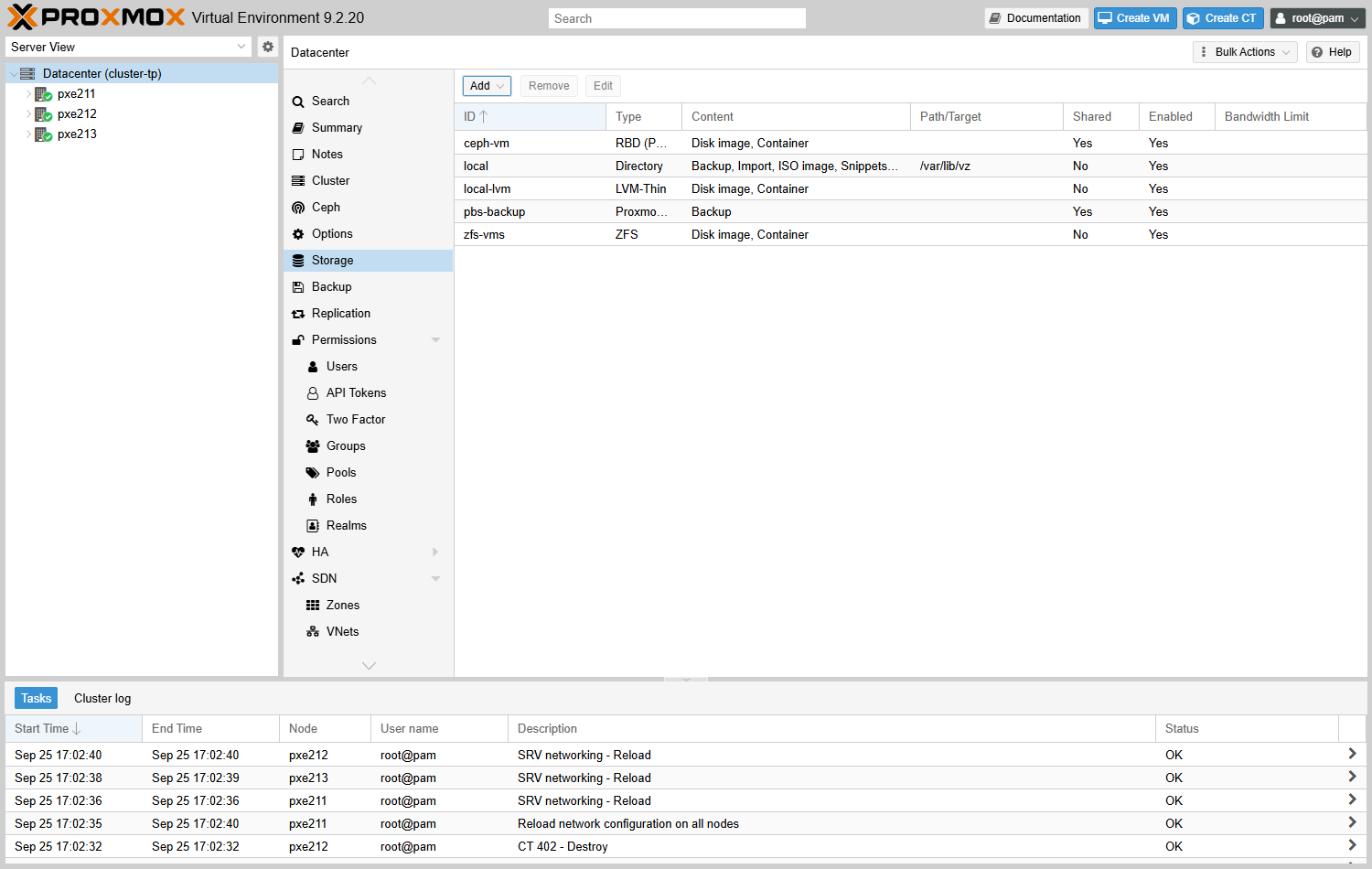This screenshot has width=1372, height=869.
Task: Click the gear settings icon beside Server View
Action: [267, 47]
